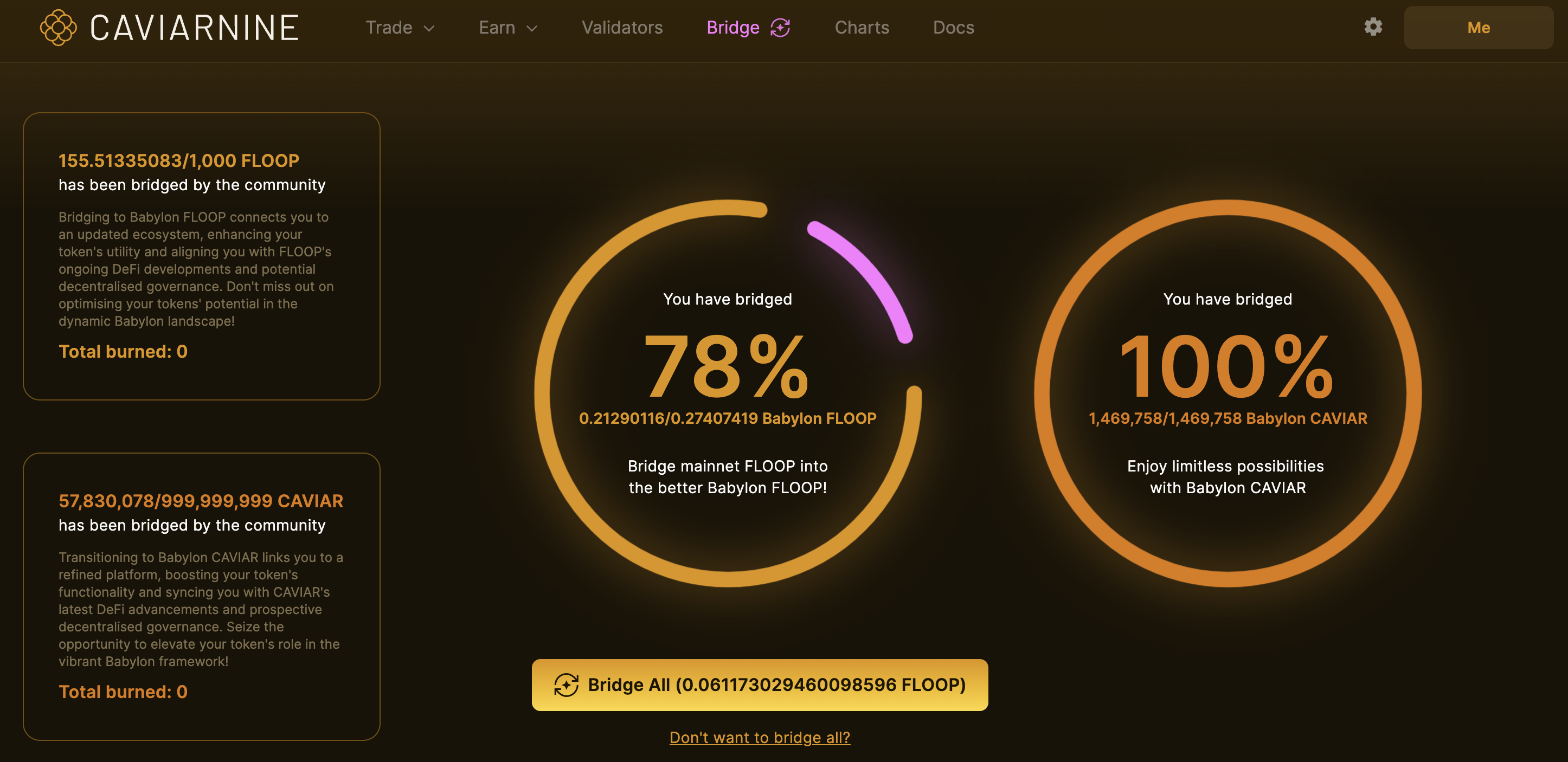Viewport: 1568px width, 762px height.
Task: Expand the Earn dropdown chevron
Action: (x=532, y=29)
